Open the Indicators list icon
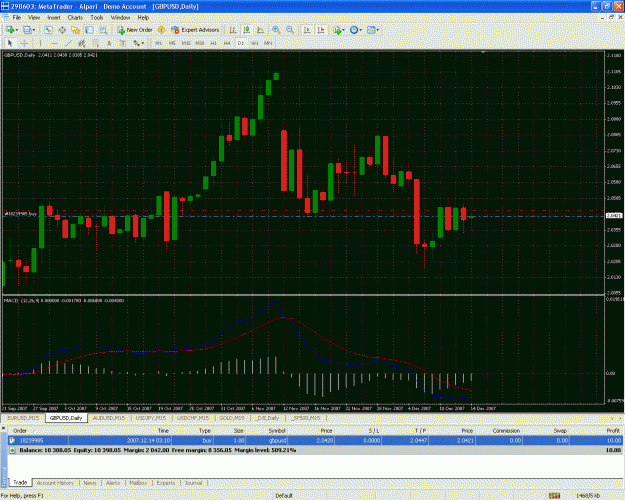This screenshot has width=625, height=500. (338, 30)
